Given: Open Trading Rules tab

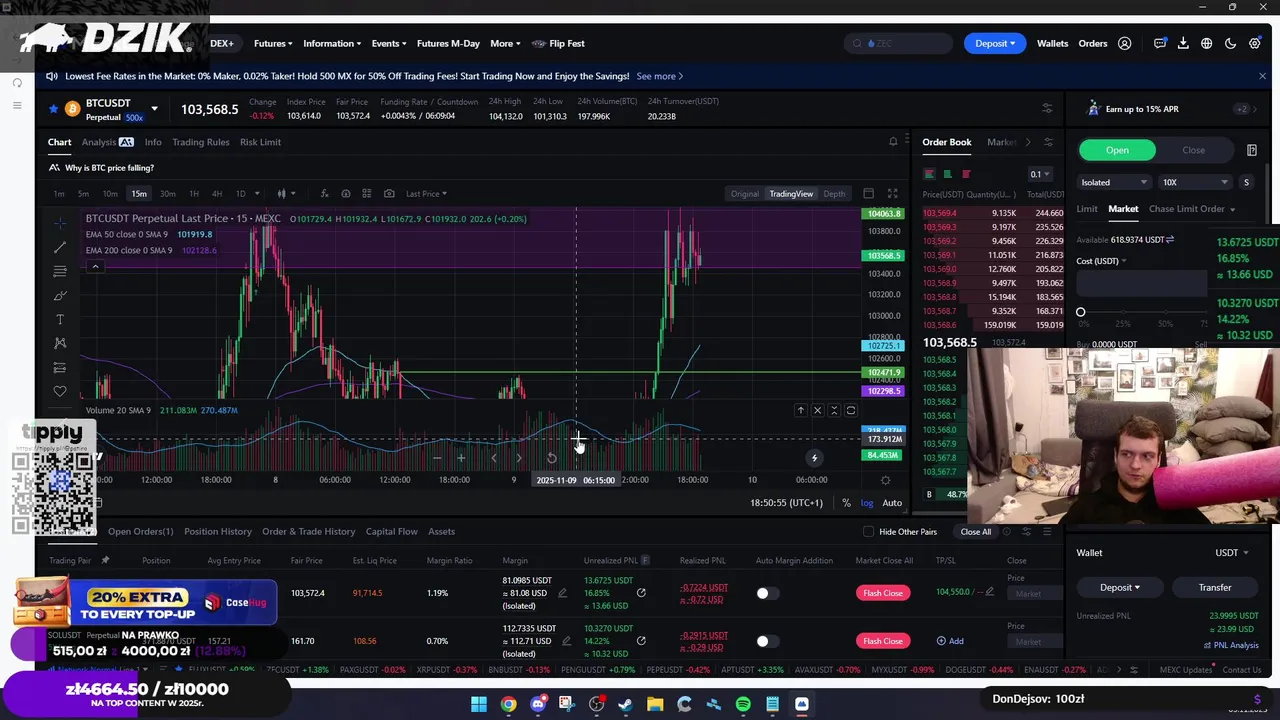Looking at the screenshot, I should point(200,142).
